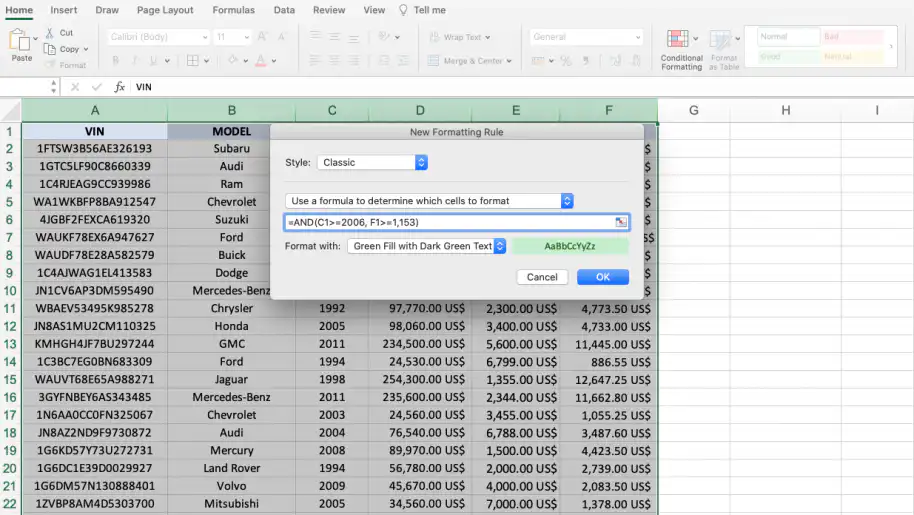Click the Fill Color paint bucket icon
This screenshot has height=515, width=914.
[233, 60]
